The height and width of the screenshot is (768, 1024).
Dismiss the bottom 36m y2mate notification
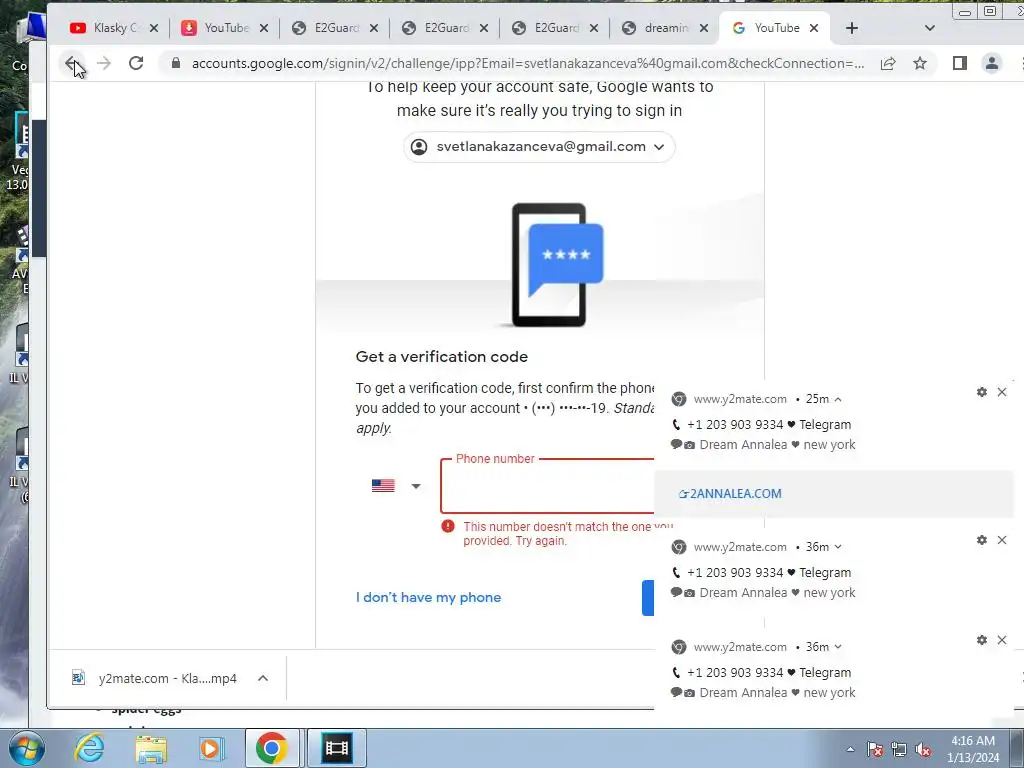1002,640
